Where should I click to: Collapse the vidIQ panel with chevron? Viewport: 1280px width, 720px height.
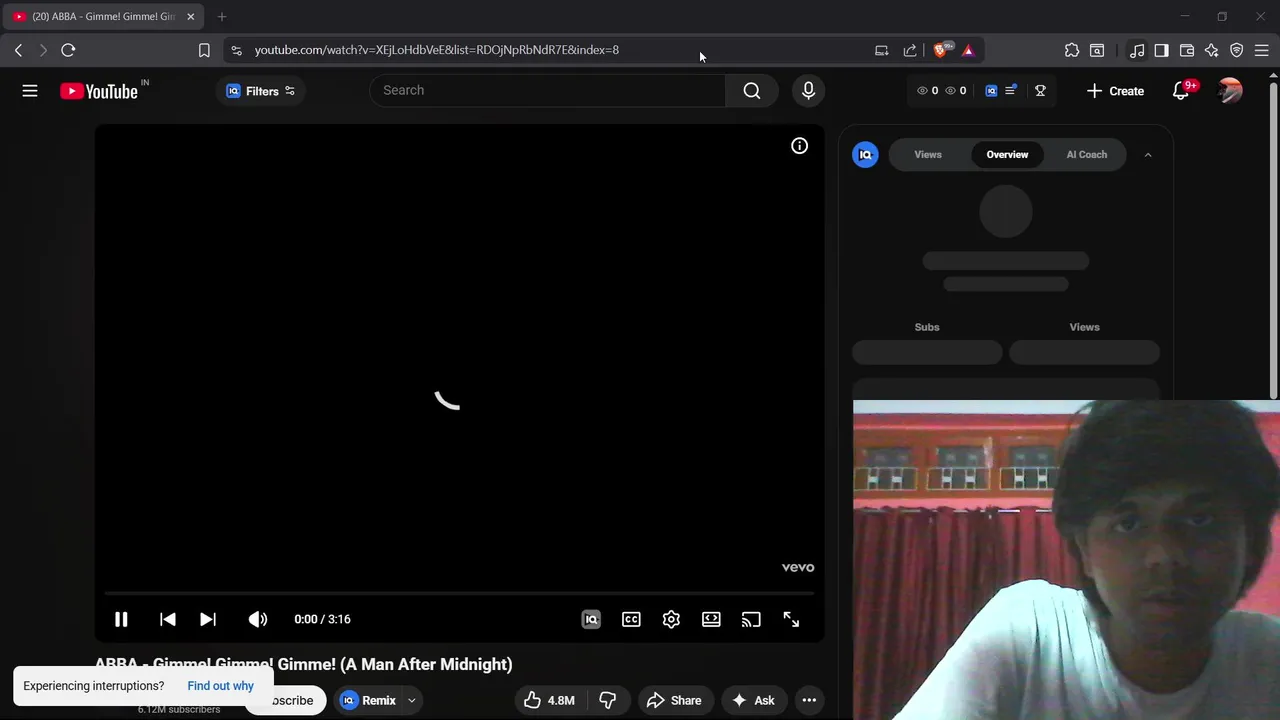pyautogui.click(x=1148, y=155)
